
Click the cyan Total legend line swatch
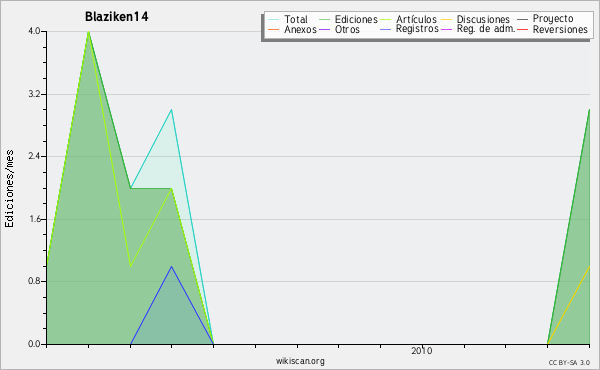[274, 20]
